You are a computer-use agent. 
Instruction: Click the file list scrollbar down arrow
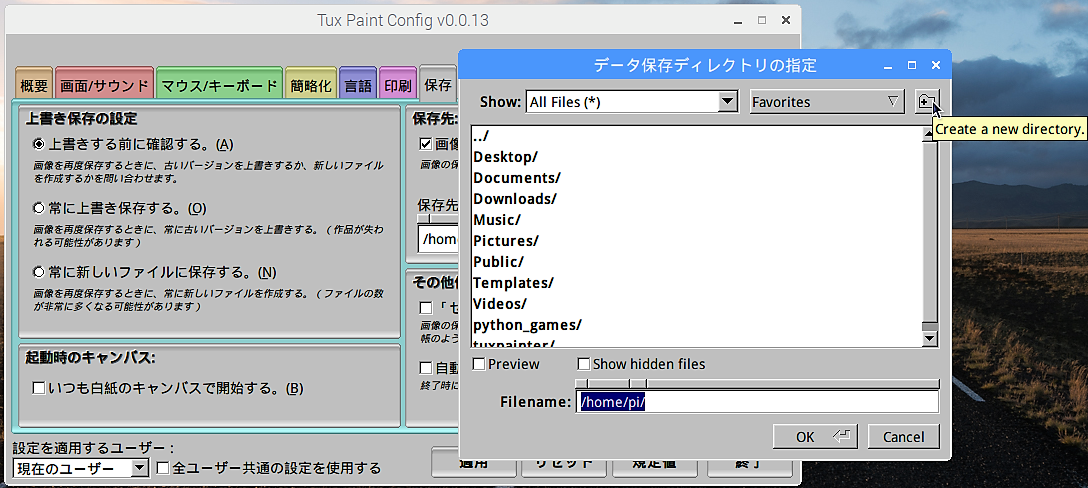click(x=929, y=339)
